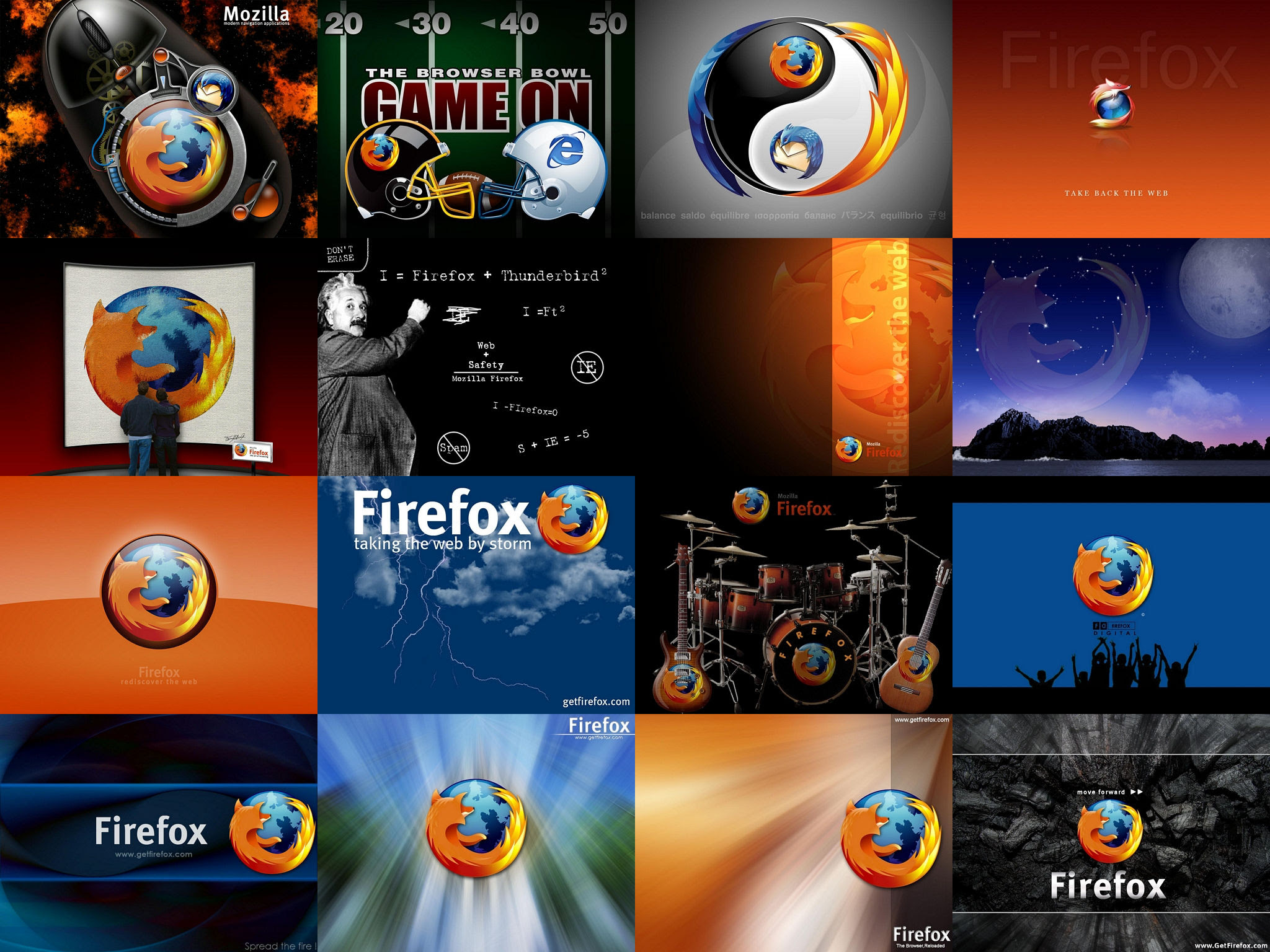Select the orange streaks Browser Reloaded wallpaper
Screen dimensions: 1270x952
coord(794,833)
